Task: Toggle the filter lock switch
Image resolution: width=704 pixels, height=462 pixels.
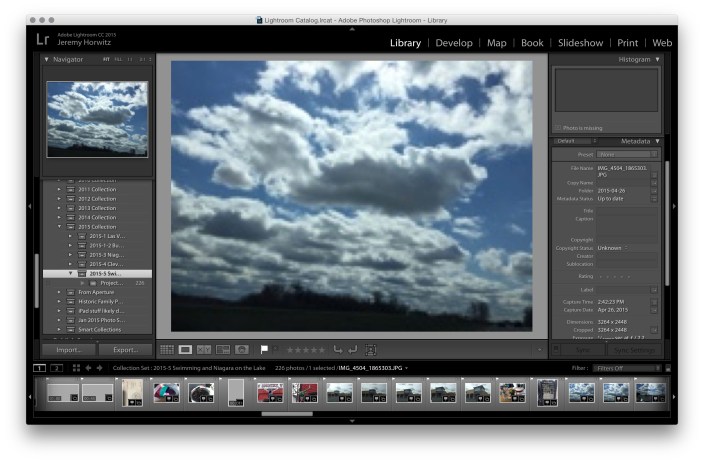Action: pyautogui.click(x=668, y=368)
